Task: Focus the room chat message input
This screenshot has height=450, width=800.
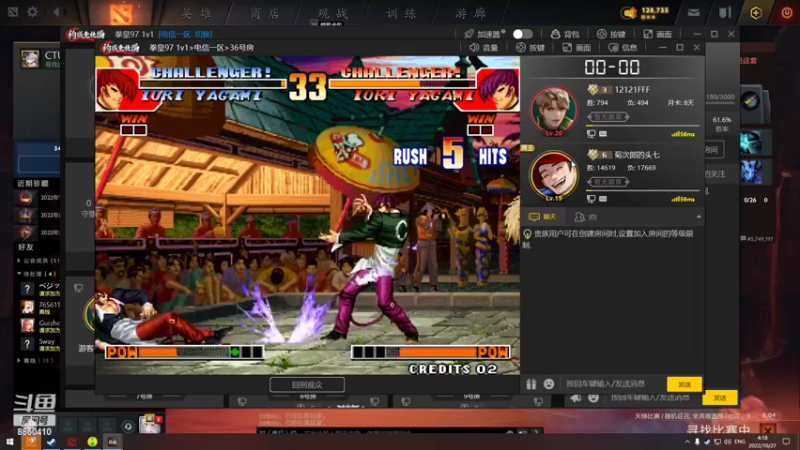Action: click(612, 384)
